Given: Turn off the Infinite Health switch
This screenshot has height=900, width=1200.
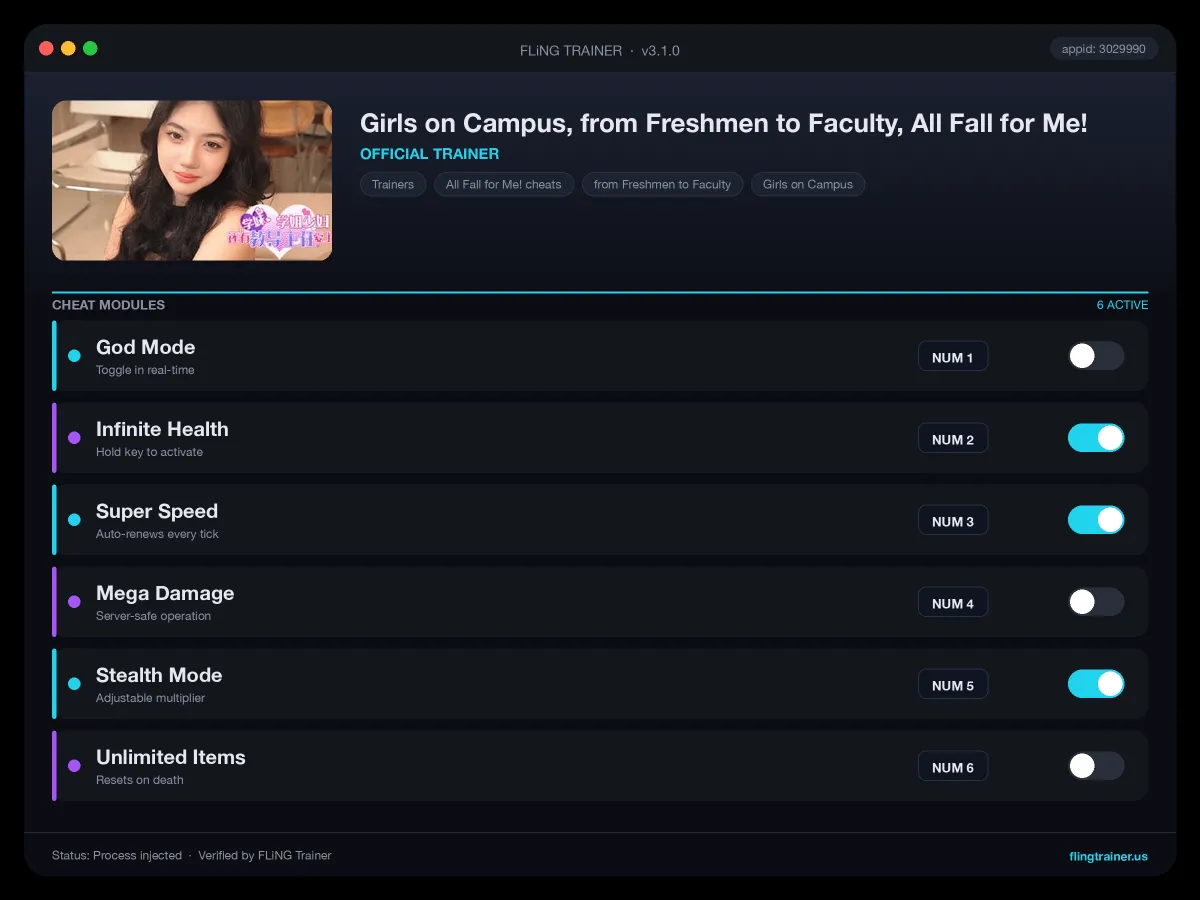Looking at the screenshot, I should pos(1096,438).
